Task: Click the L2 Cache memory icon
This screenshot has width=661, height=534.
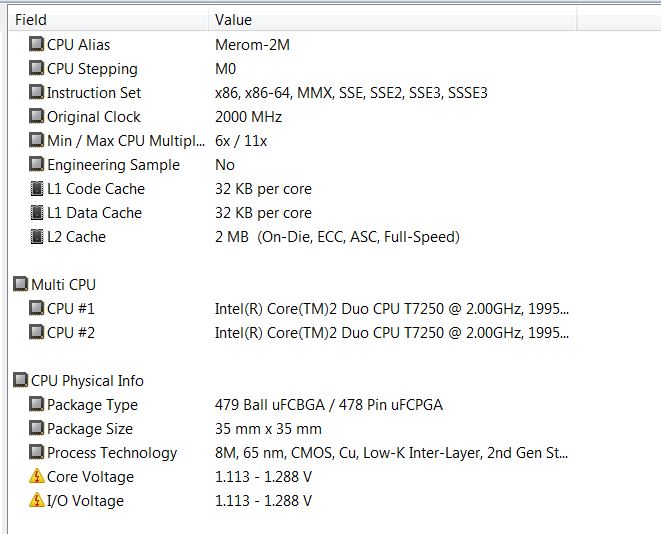Action: point(37,237)
